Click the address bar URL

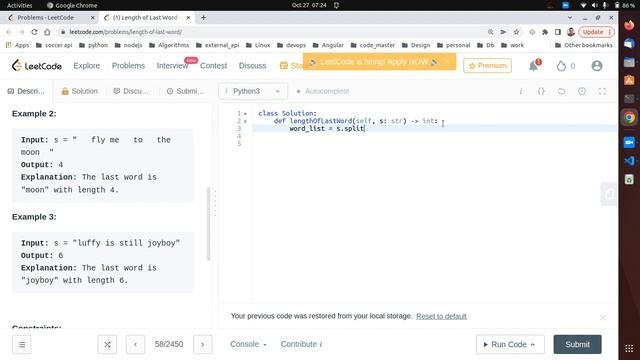(126, 32)
